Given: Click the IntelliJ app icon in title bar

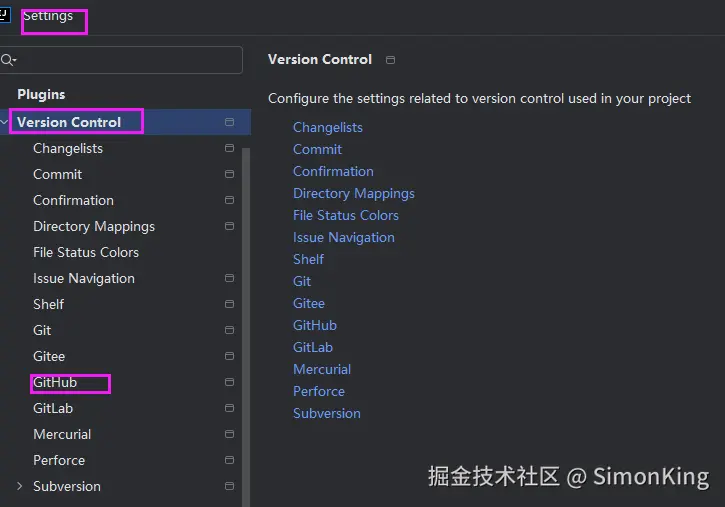Looking at the screenshot, I should pyautogui.click(x=4, y=15).
